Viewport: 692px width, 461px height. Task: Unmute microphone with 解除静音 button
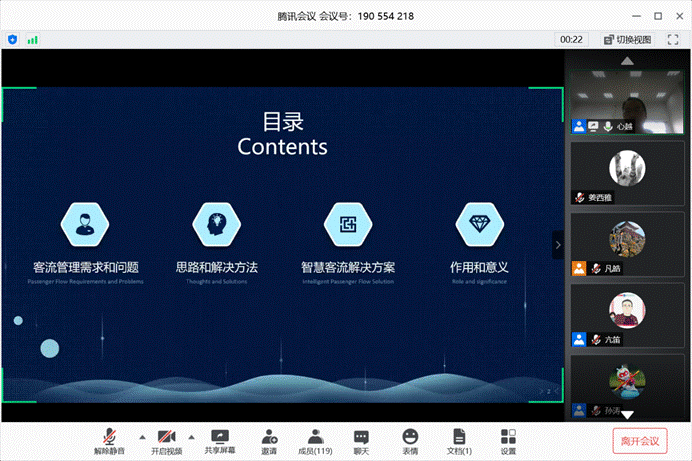click(113, 440)
